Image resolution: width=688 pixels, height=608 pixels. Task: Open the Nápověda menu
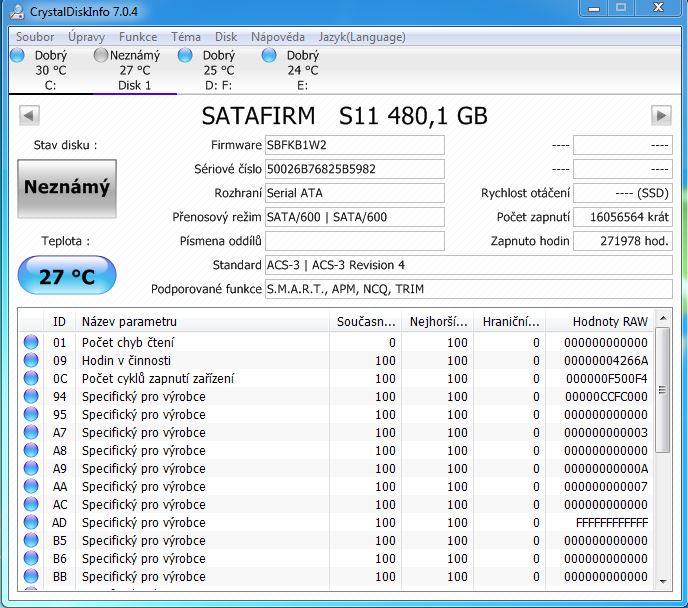(x=278, y=37)
